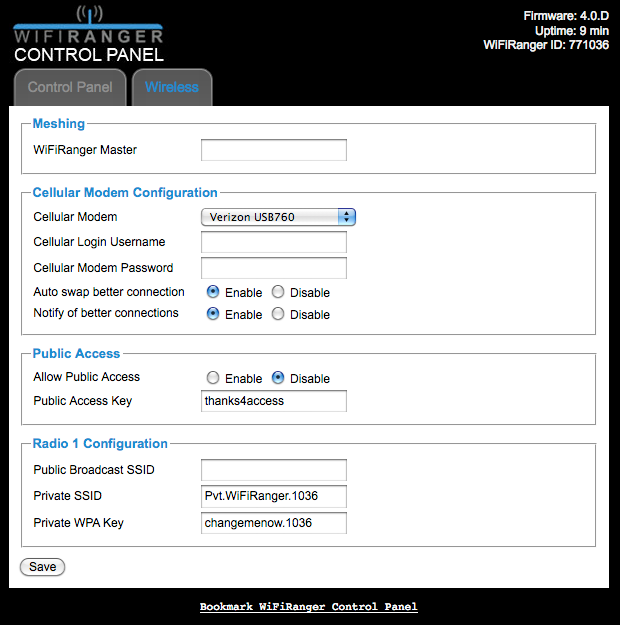
Task: Click the Public Access Key field
Action: (274, 401)
